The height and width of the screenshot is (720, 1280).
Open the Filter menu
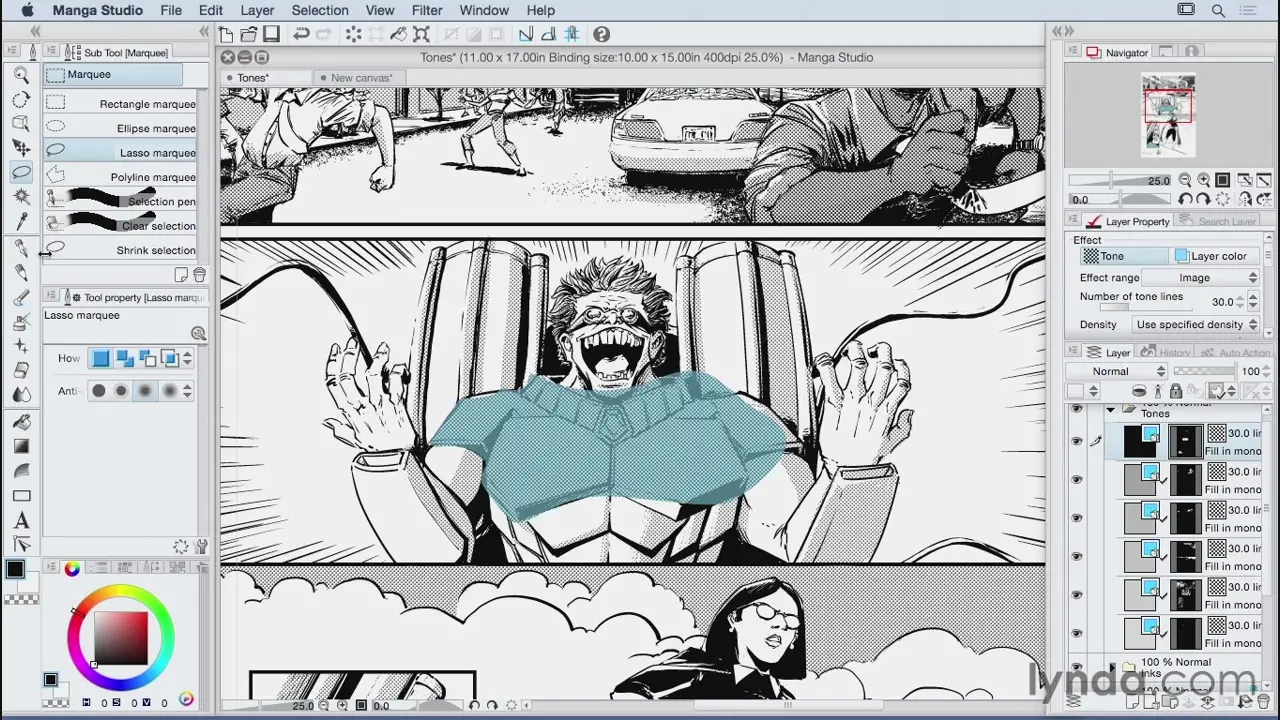point(427,10)
